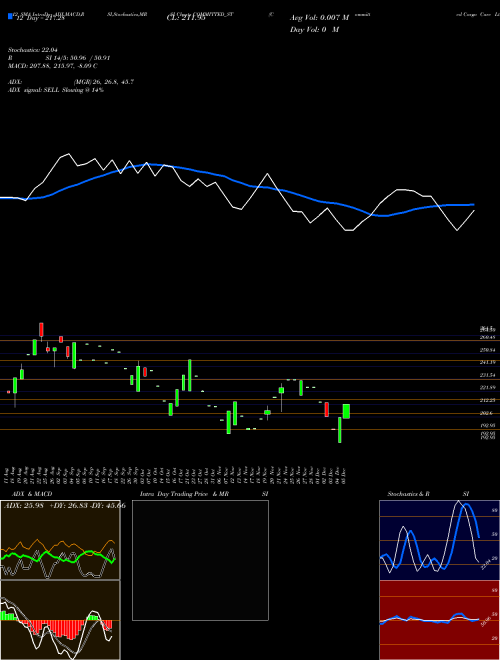Screen dimensions: 500x660
Task: Click the 'ADX: (MGR) 26, 26.8, 45.7' readout
Action: point(71,82)
